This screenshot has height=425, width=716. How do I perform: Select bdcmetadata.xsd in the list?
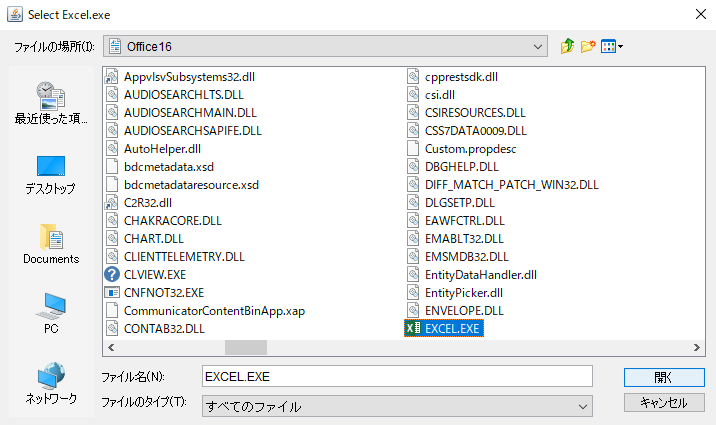tap(169, 166)
